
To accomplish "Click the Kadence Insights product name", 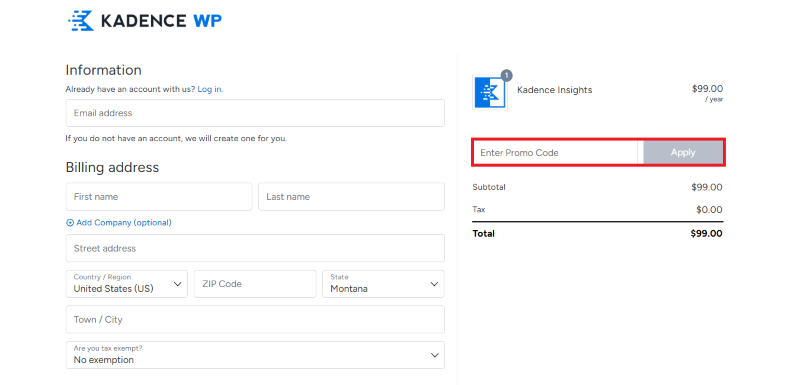I will [x=555, y=90].
